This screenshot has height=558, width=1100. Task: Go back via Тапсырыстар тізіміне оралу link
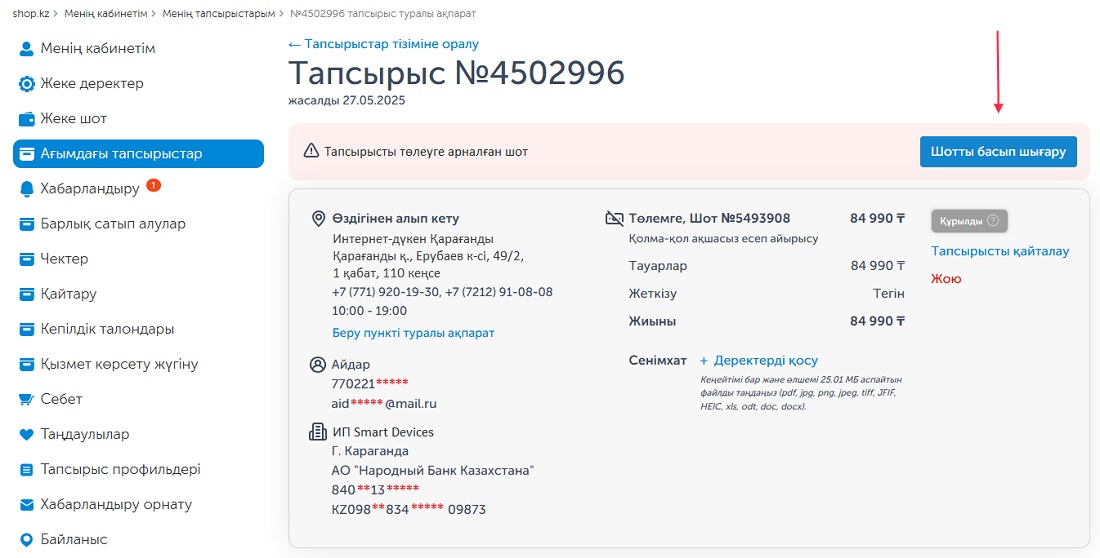[x=384, y=44]
